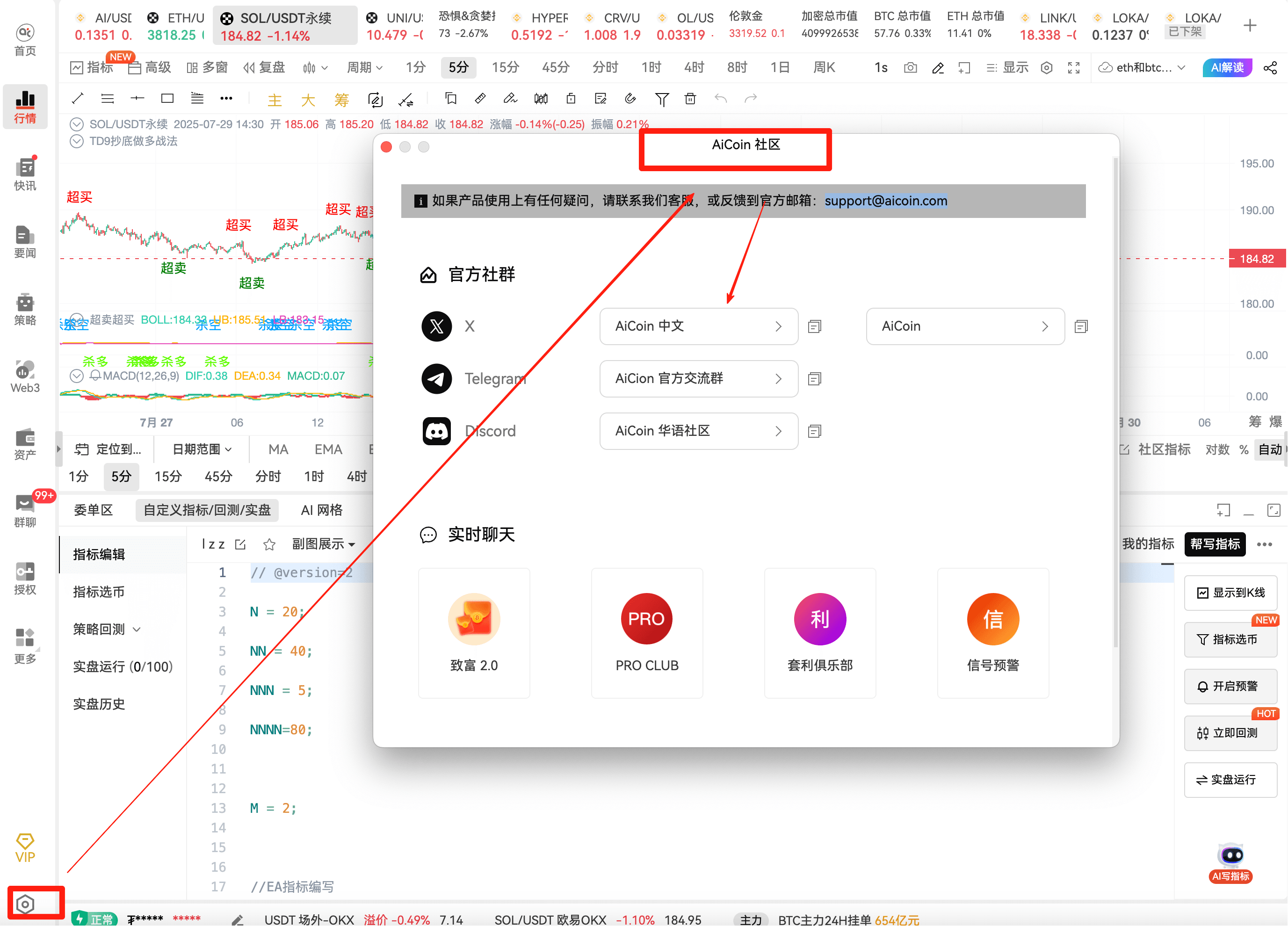Screen dimensions: 1288x926
Task: Select the rectangle drawing tool
Action: 167,99
